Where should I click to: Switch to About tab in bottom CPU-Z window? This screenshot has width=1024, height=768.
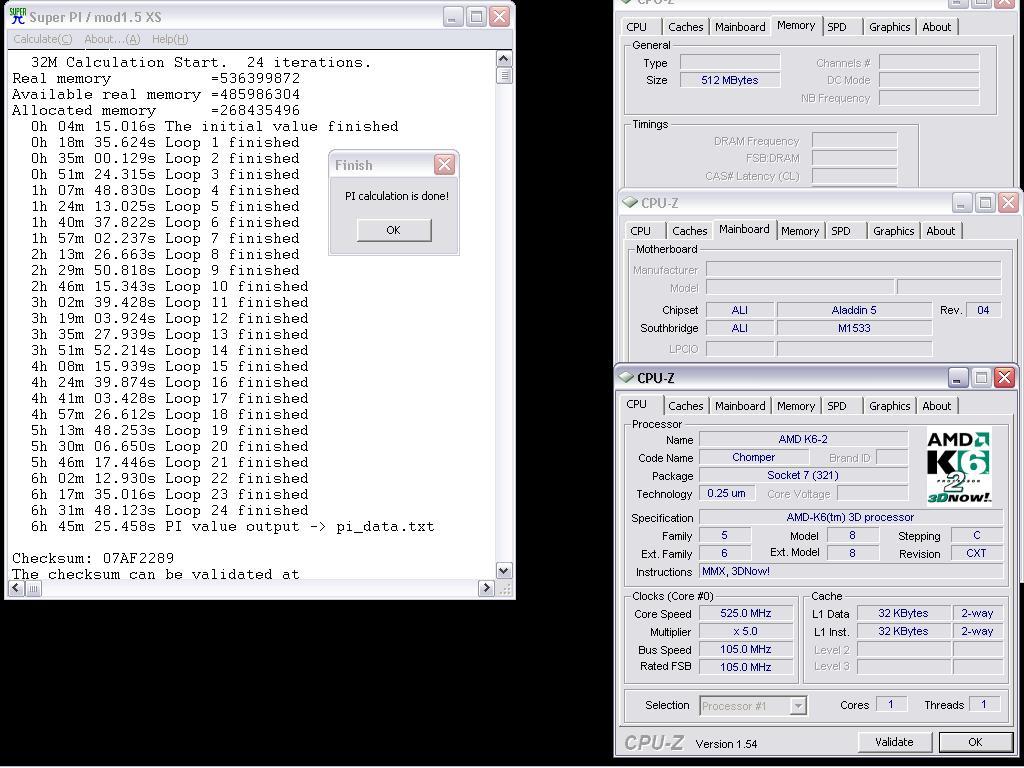point(936,406)
